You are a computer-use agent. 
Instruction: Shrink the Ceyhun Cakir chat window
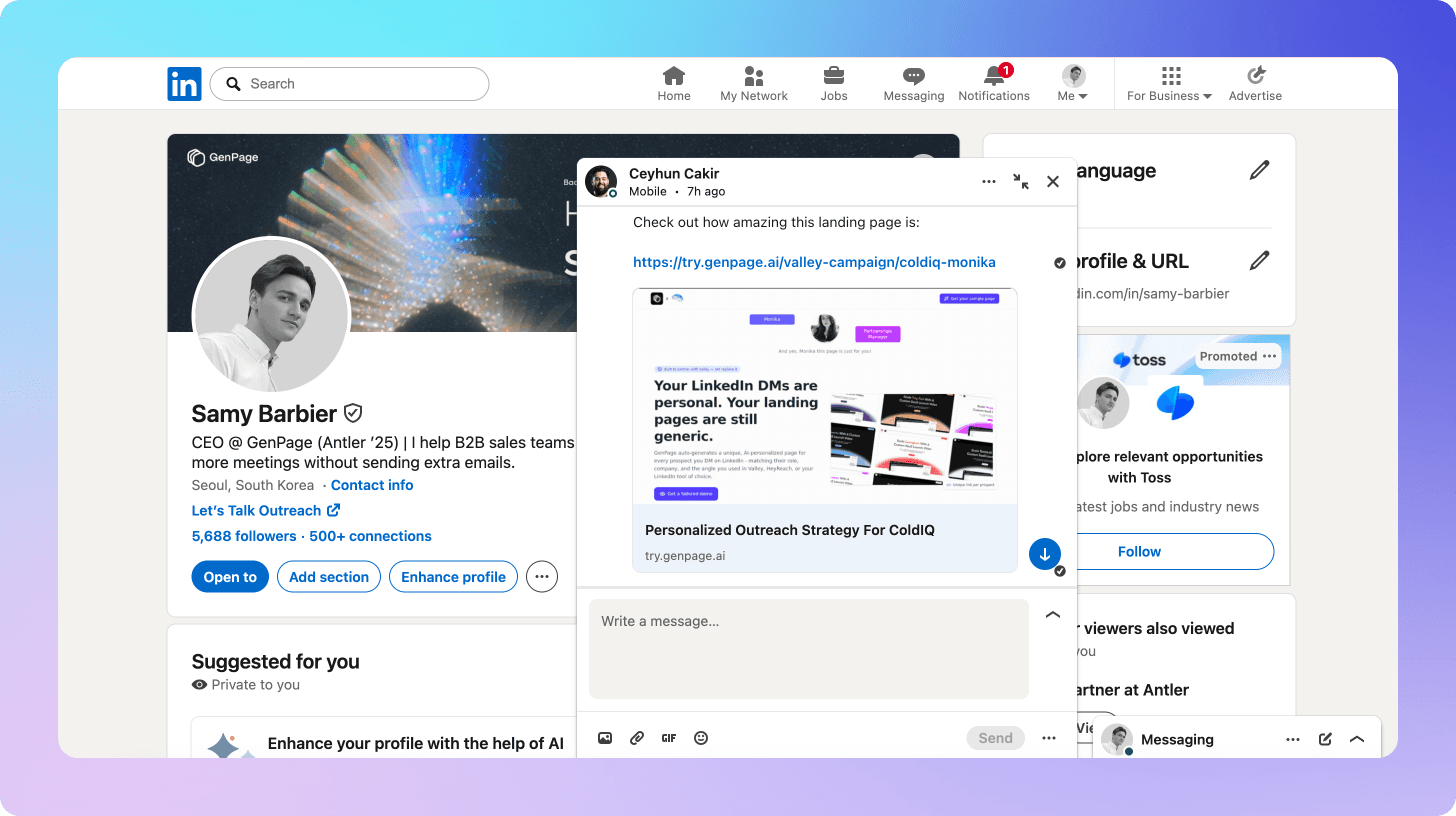pyautogui.click(x=1020, y=182)
